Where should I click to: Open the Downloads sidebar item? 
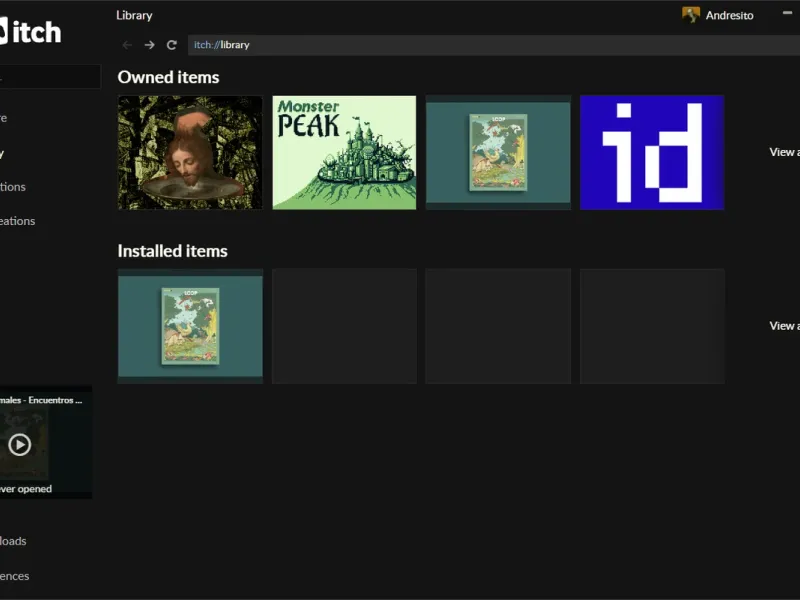[13, 541]
